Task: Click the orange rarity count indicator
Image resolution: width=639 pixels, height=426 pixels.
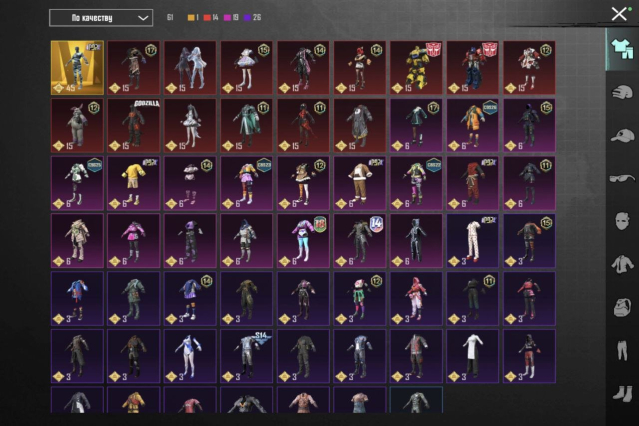Action: (x=189, y=18)
